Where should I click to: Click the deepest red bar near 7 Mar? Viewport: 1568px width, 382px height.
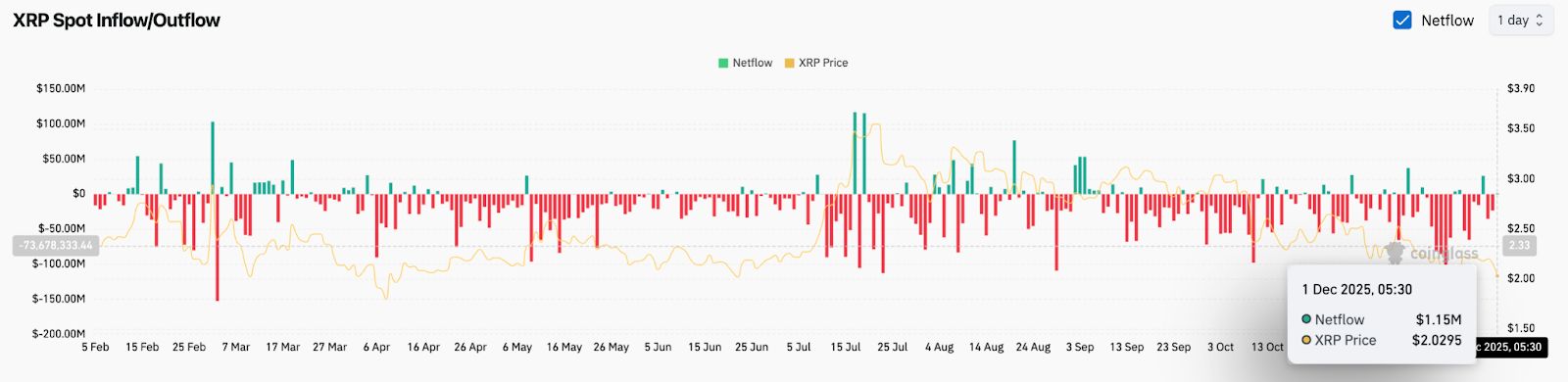(218, 247)
